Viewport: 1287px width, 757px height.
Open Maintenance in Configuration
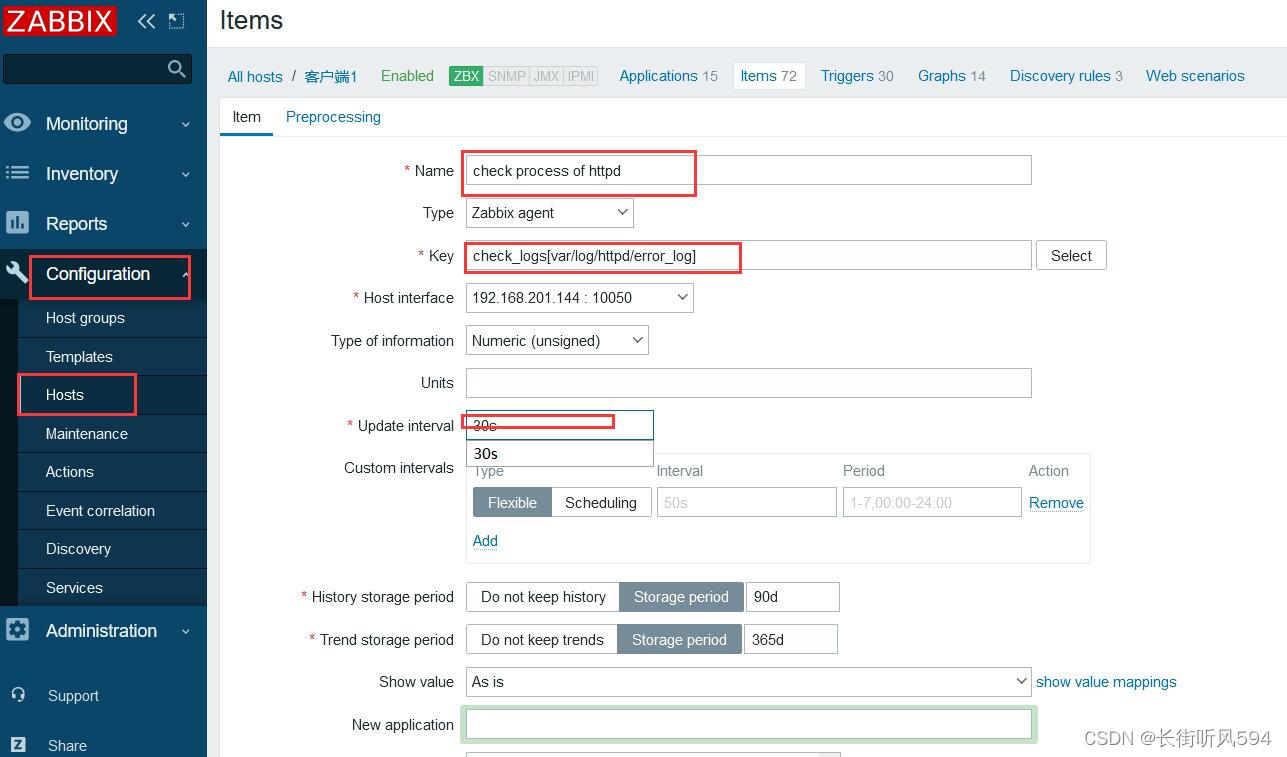[112, 433]
